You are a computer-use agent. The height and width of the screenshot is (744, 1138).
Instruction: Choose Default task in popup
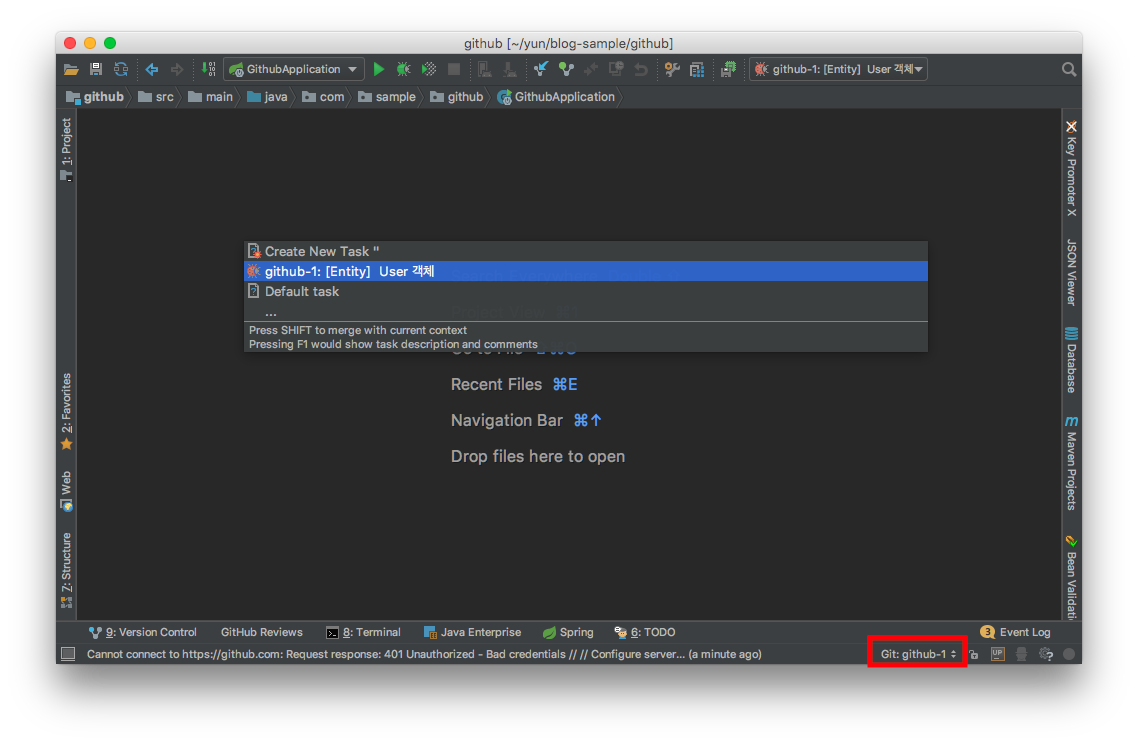click(586, 291)
